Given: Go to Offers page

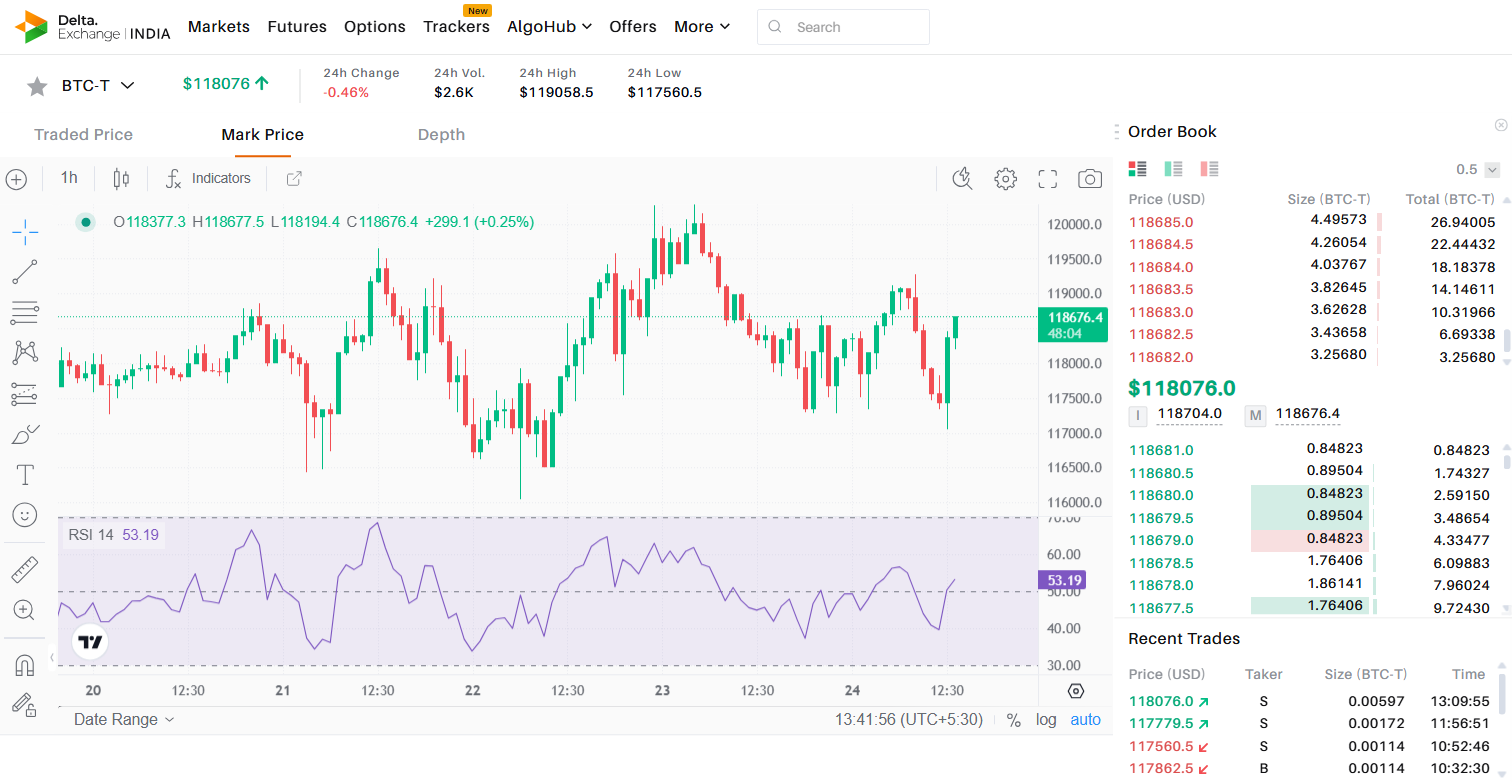Looking at the screenshot, I should click(633, 27).
